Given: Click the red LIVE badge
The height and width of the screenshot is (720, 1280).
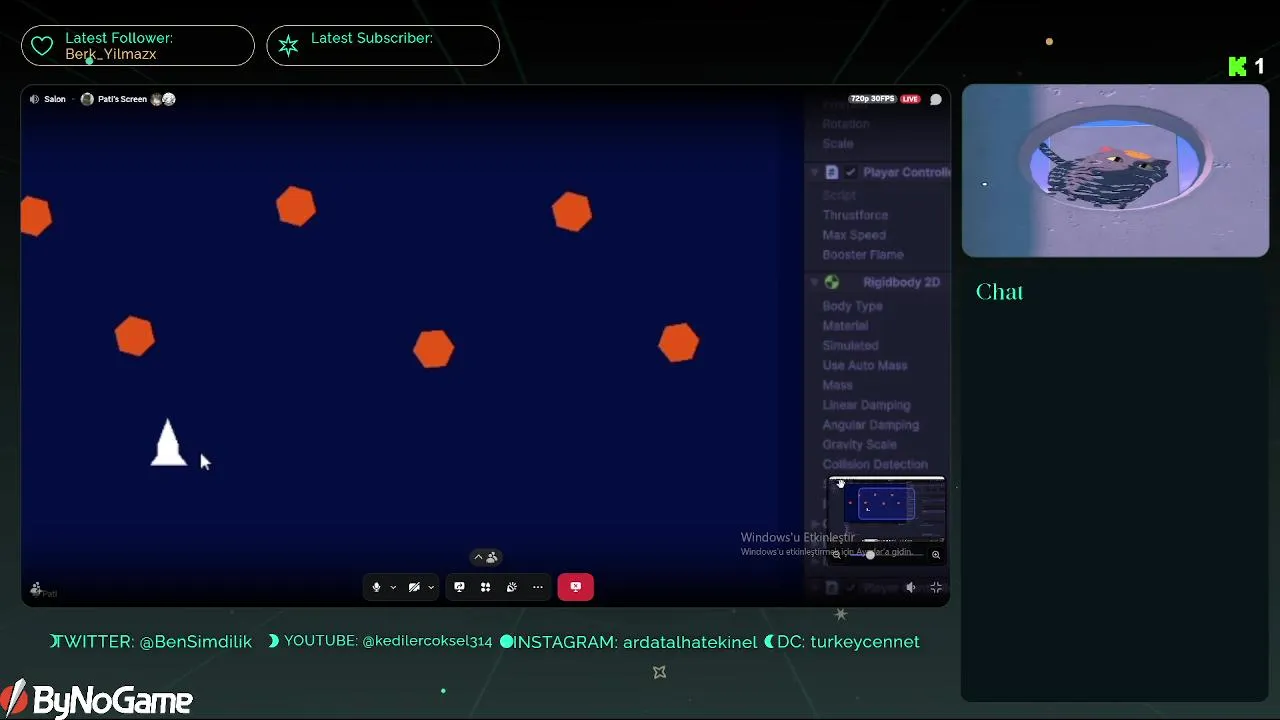Looking at the screenshot, I should click(910, 99).
